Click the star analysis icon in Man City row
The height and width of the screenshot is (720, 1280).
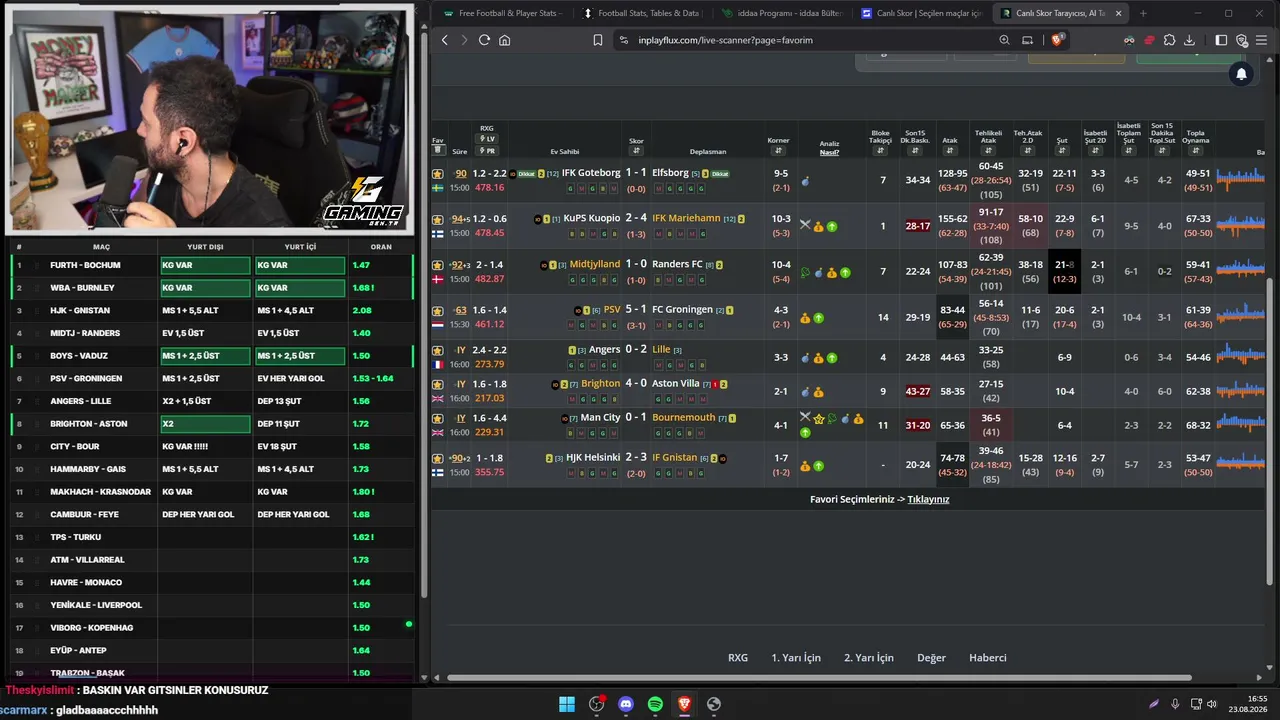(x=819, y=419)
